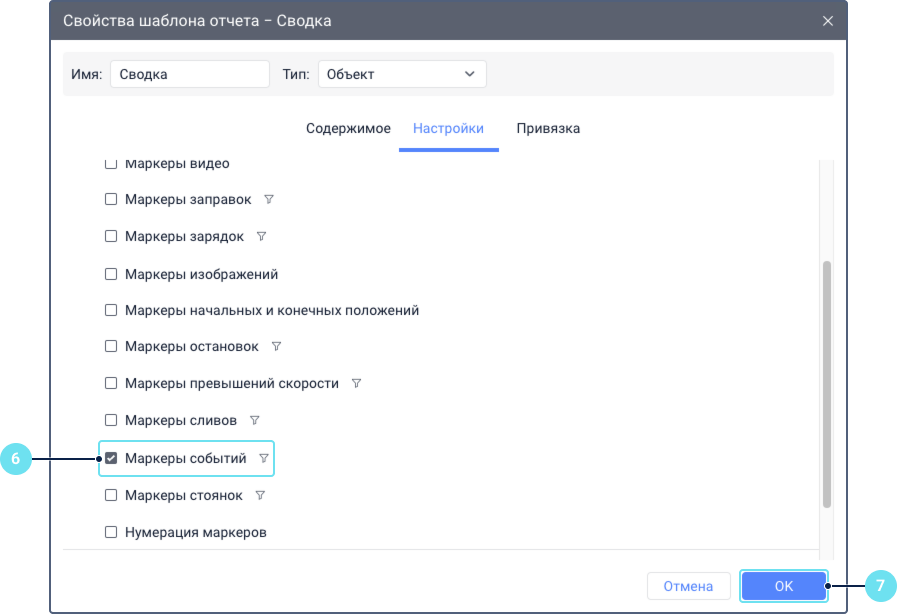
Task: Open filter for Маркеры сливов
Action: (255, 421)
